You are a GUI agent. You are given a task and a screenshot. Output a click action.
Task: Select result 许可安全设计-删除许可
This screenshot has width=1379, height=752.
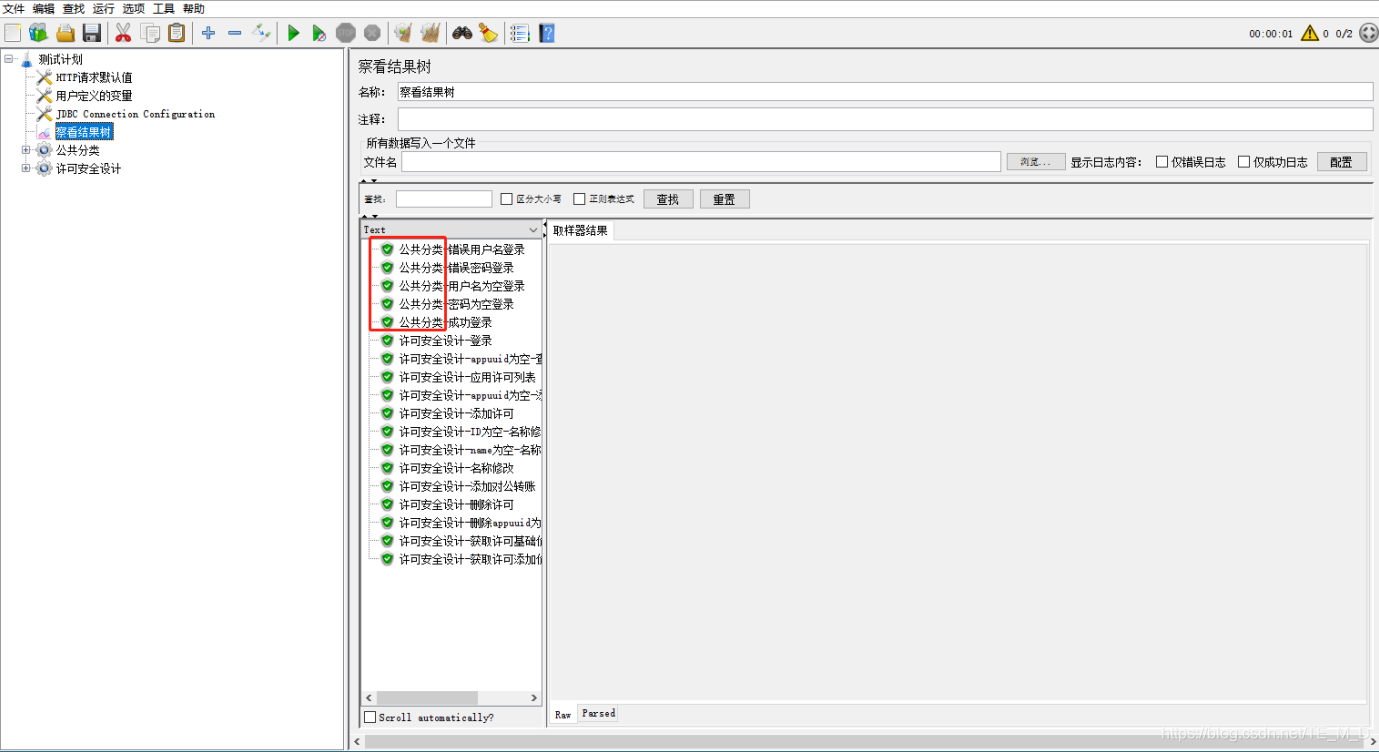[x=456, y=504]
